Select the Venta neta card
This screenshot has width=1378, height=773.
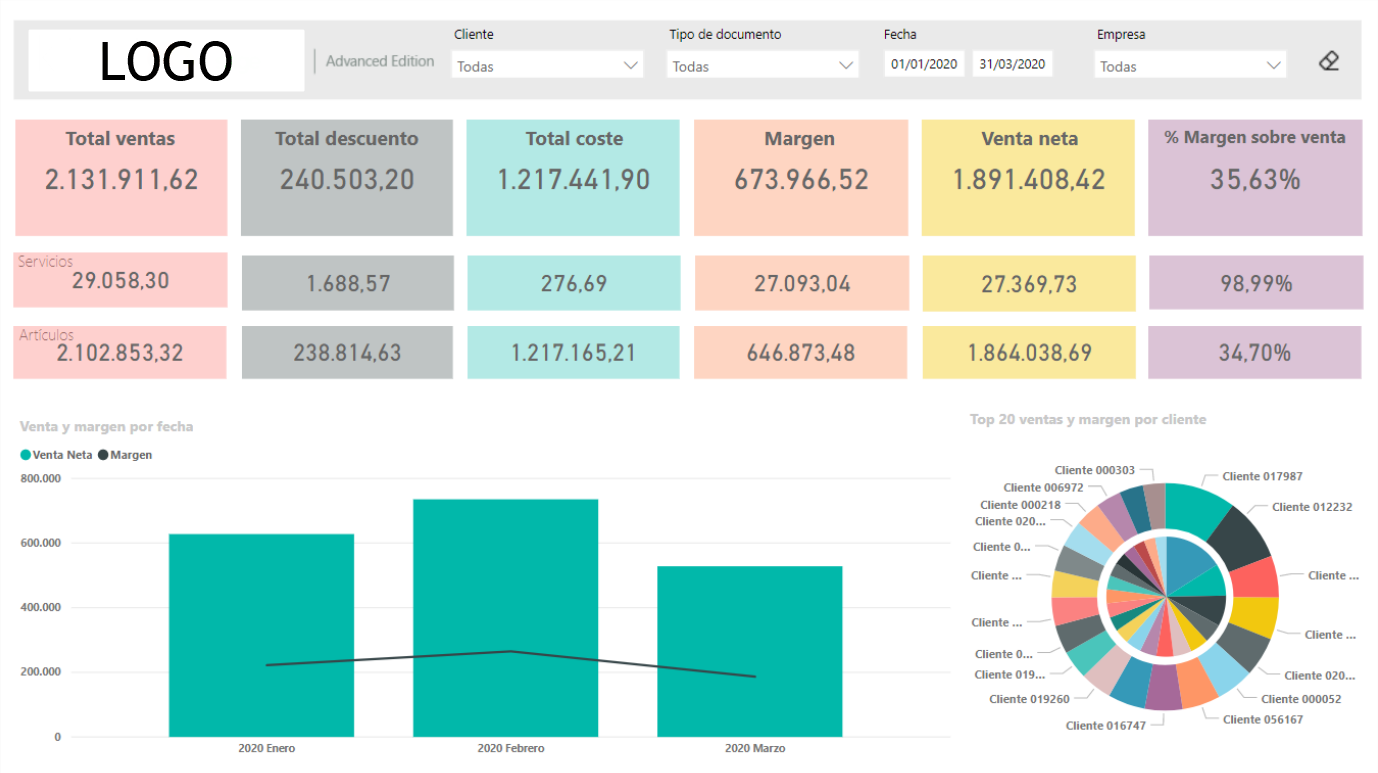click(x=1028, y=177)
